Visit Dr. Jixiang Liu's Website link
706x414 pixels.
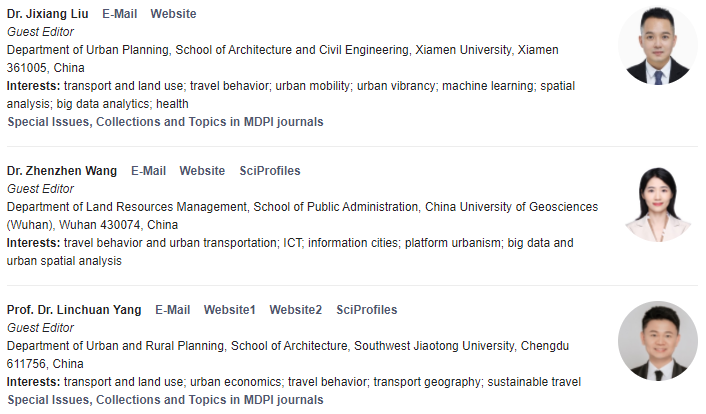click(173, 14)
